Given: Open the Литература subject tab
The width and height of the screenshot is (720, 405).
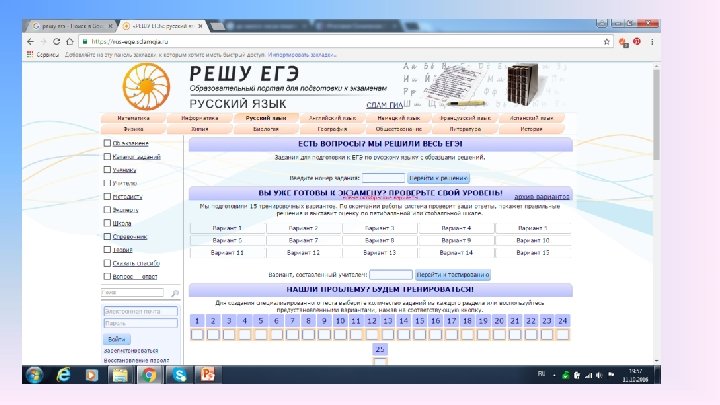Looking at the screenshot, I should coord(465,129).
